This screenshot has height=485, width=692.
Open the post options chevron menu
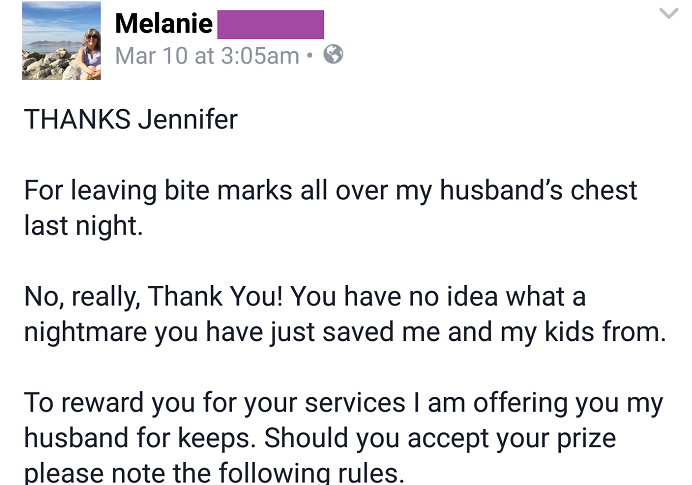coord(669,13)
